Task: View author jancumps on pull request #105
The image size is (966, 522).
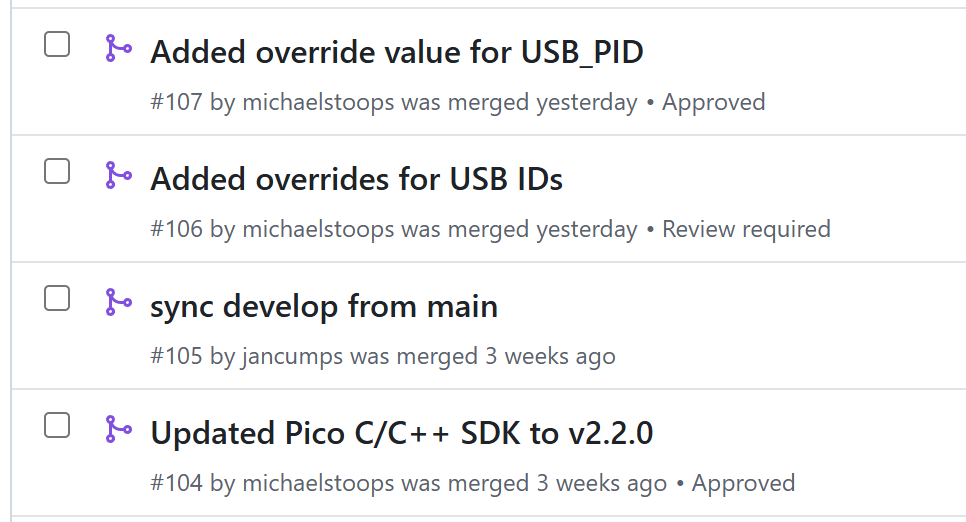Action: tap(292, 356)
